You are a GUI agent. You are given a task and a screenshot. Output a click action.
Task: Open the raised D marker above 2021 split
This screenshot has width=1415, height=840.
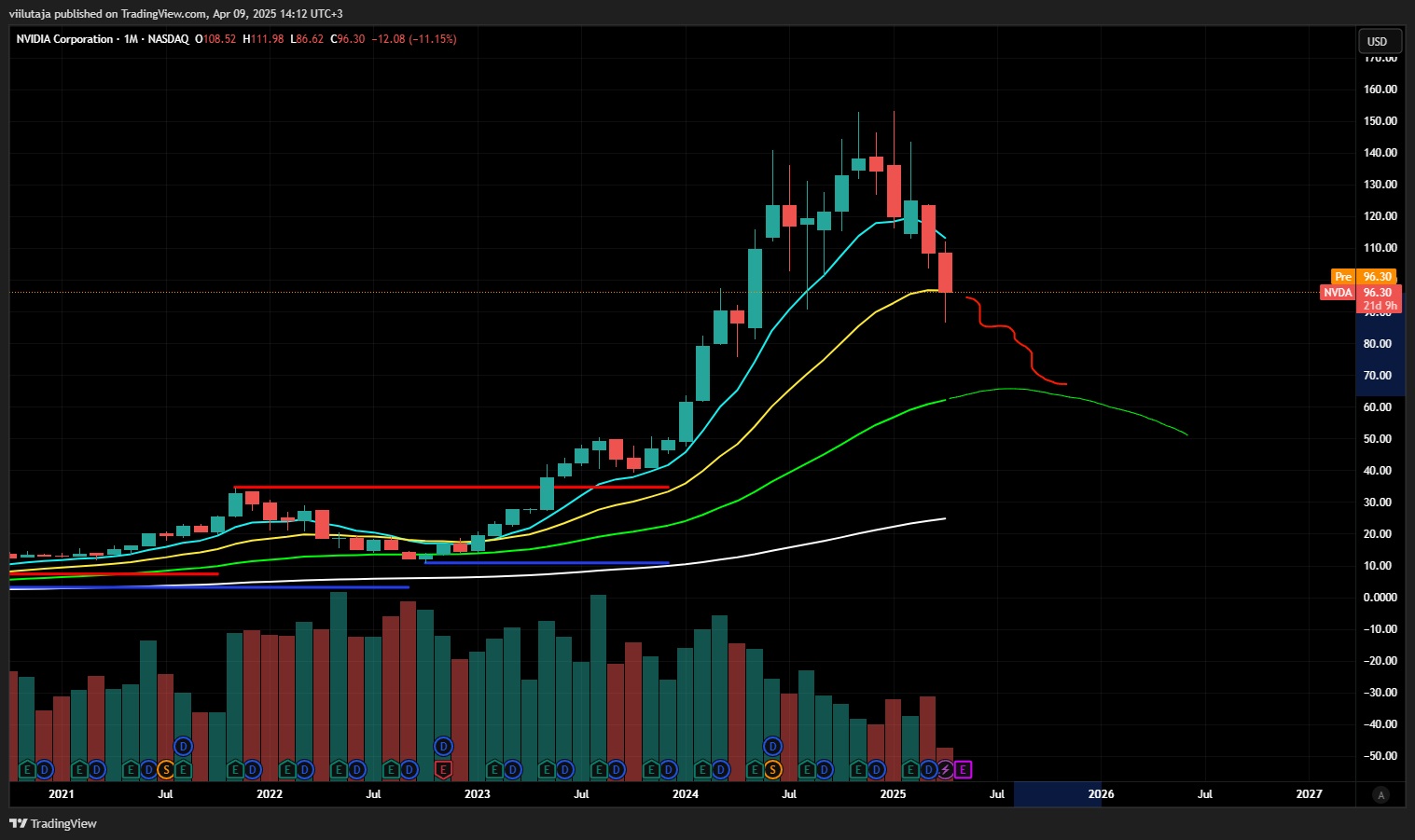click(x=183, y=746)
